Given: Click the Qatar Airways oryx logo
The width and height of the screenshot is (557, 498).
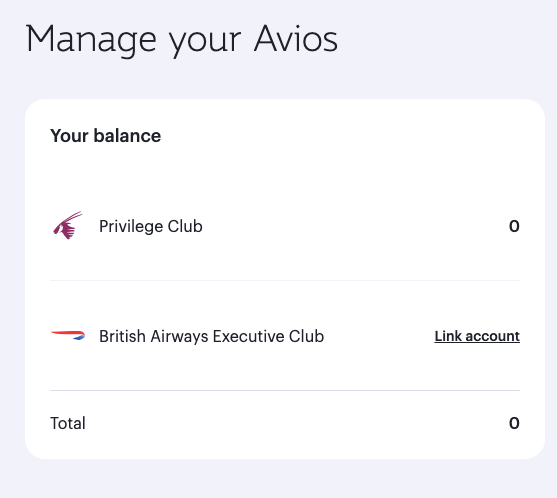Looking at the screenshot, I should click(67, 226).
